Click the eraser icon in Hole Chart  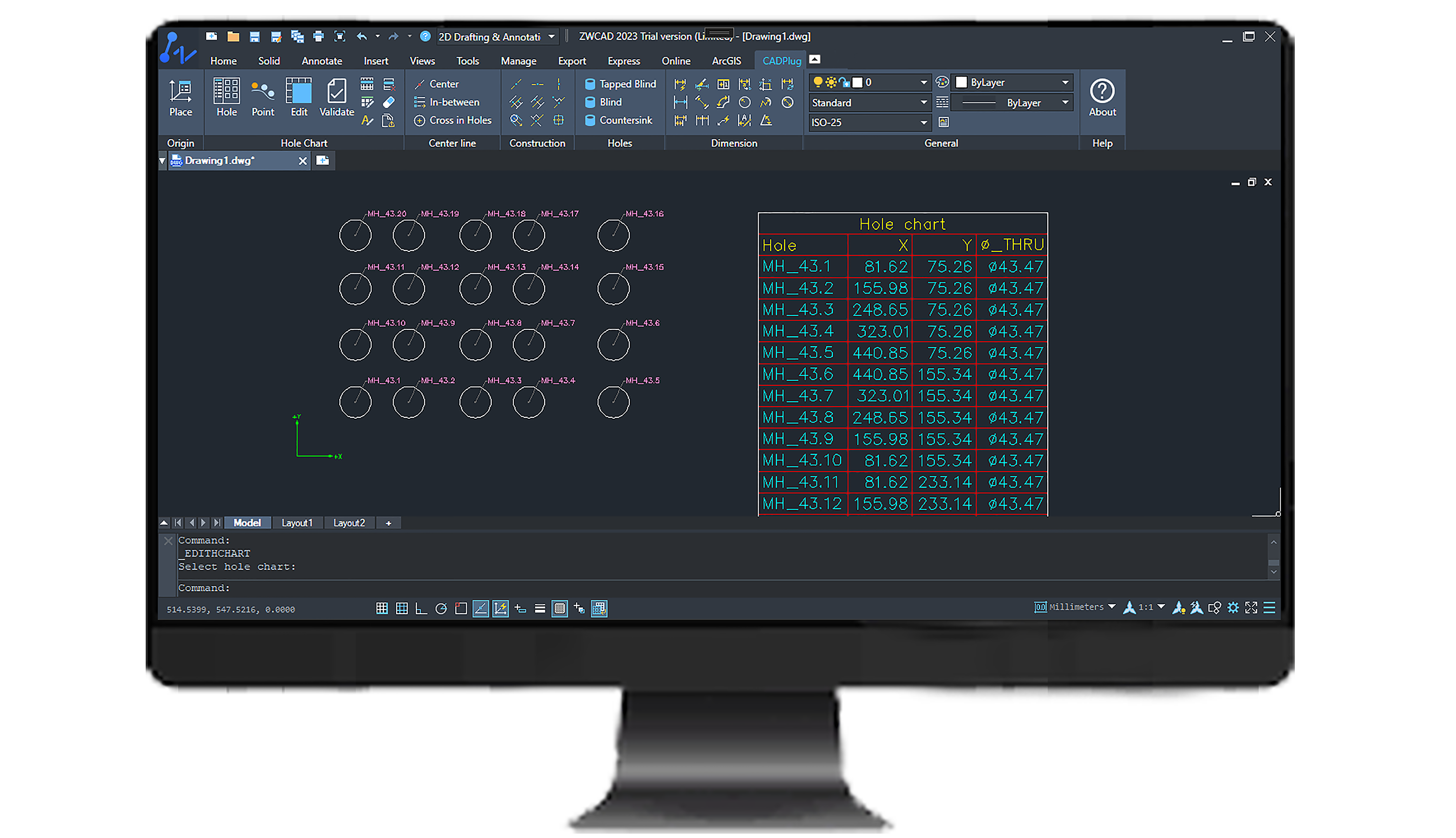coord(388,102)
